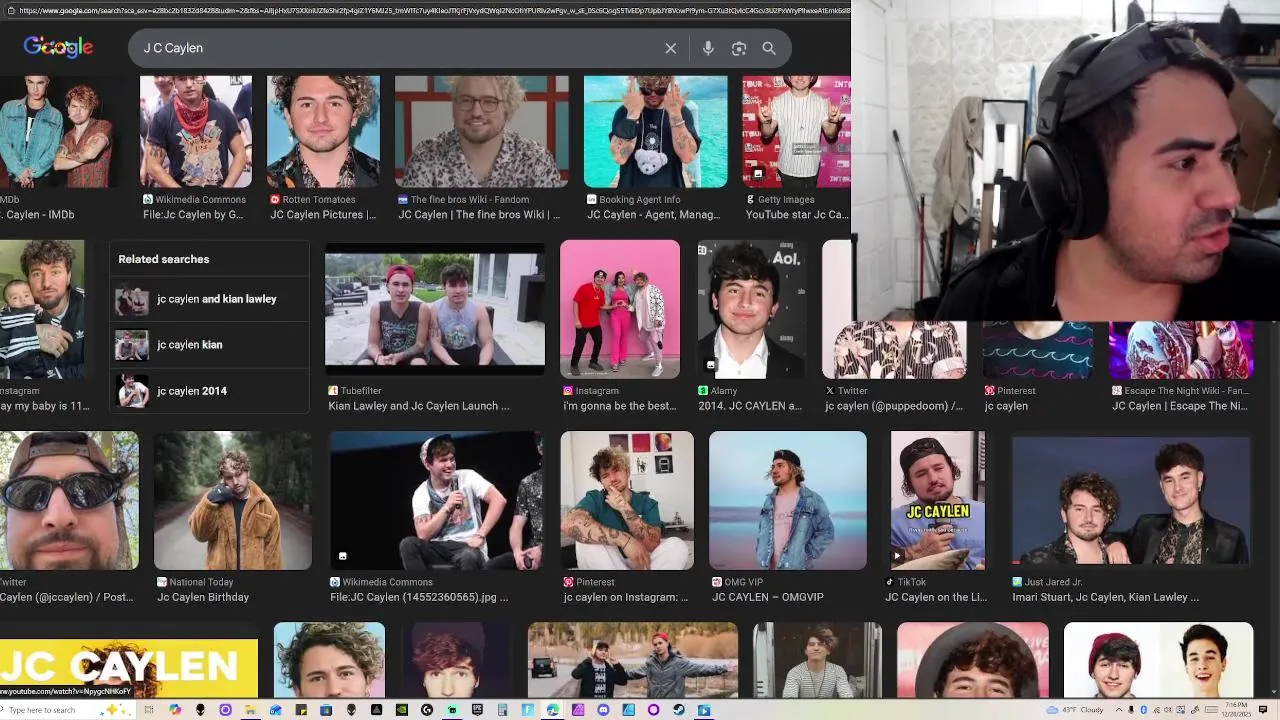Open volume control in system tray
The width and height of the screenshot is (1280, 720).
click(x=1167, y=710)
